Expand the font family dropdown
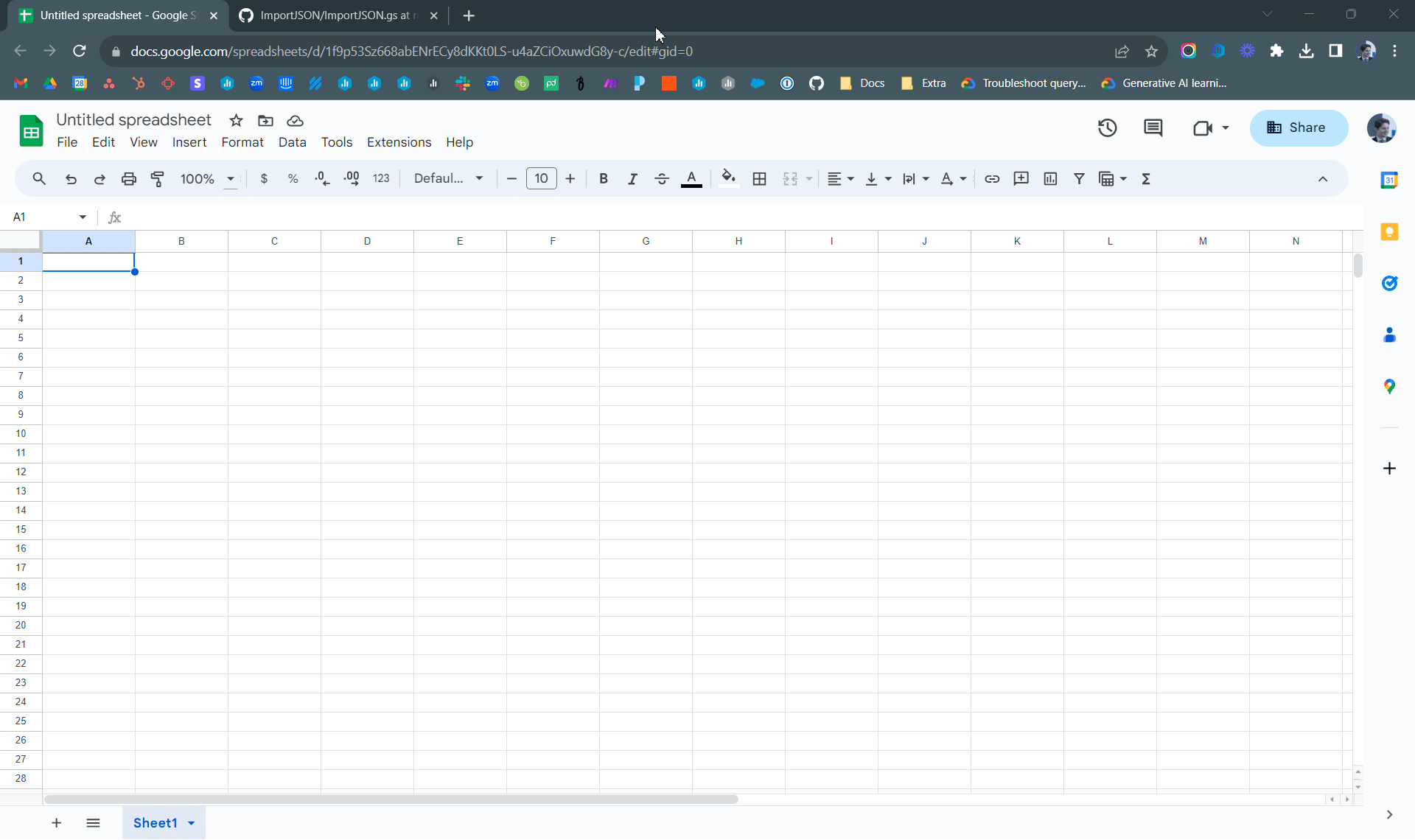 pos(479,178)
